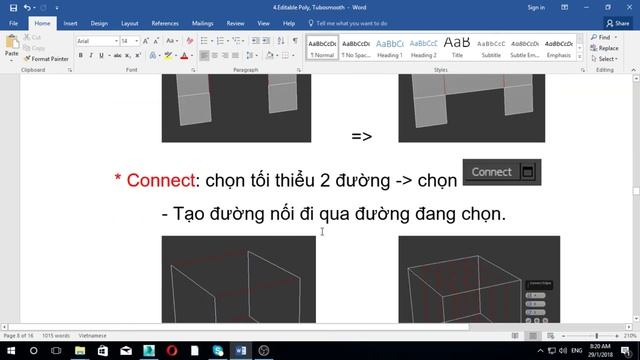Click the Paste icon
The width and height of the screenshot is (640, 360).
pyautogui.click(x=11, y=42)
